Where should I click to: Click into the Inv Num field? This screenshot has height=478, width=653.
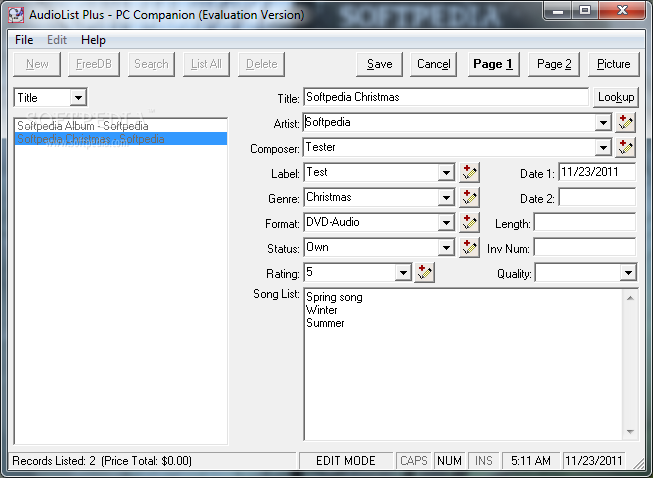[x=585, y=247]
